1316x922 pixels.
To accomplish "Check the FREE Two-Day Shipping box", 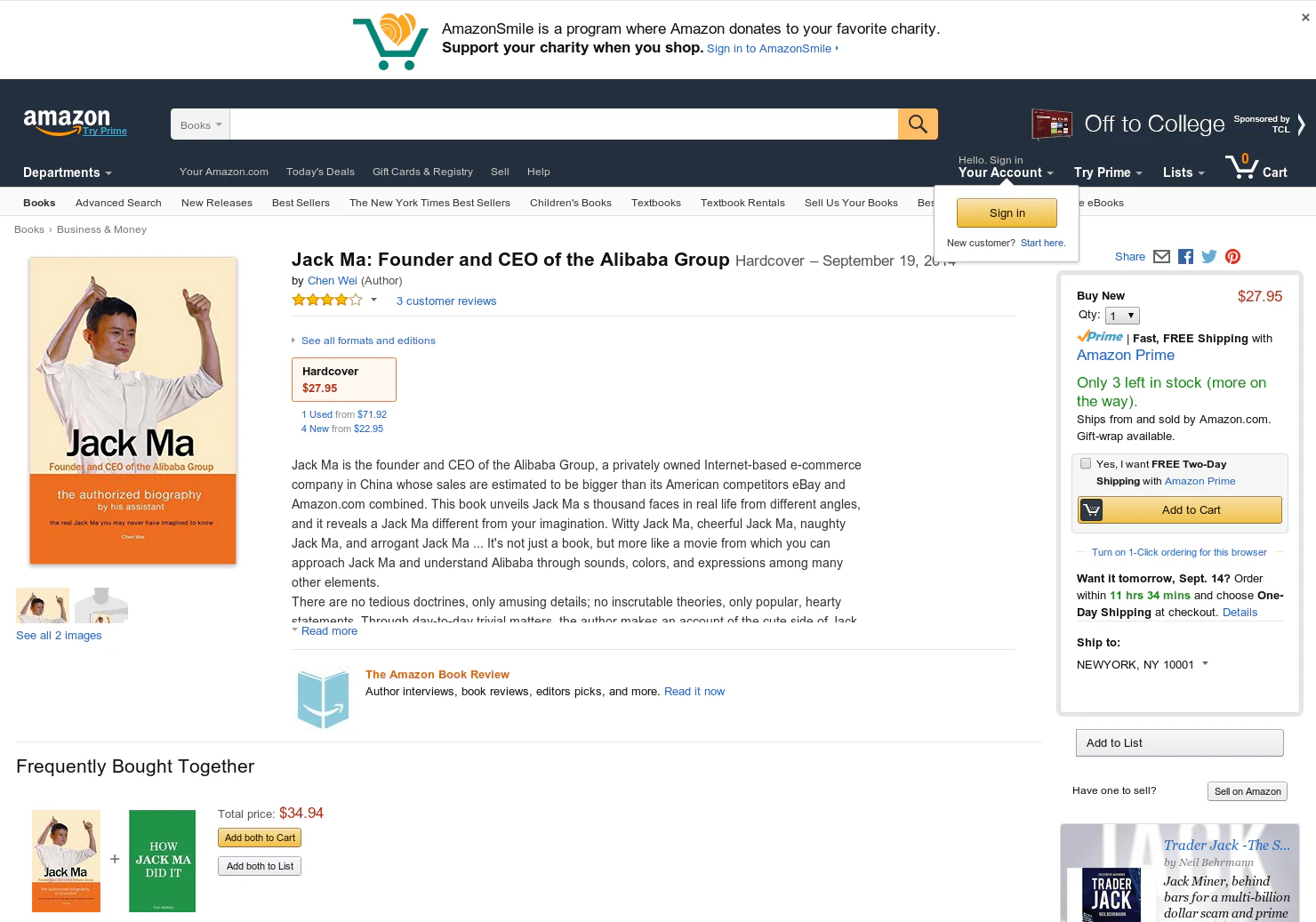I will [x=1086, y=463].
